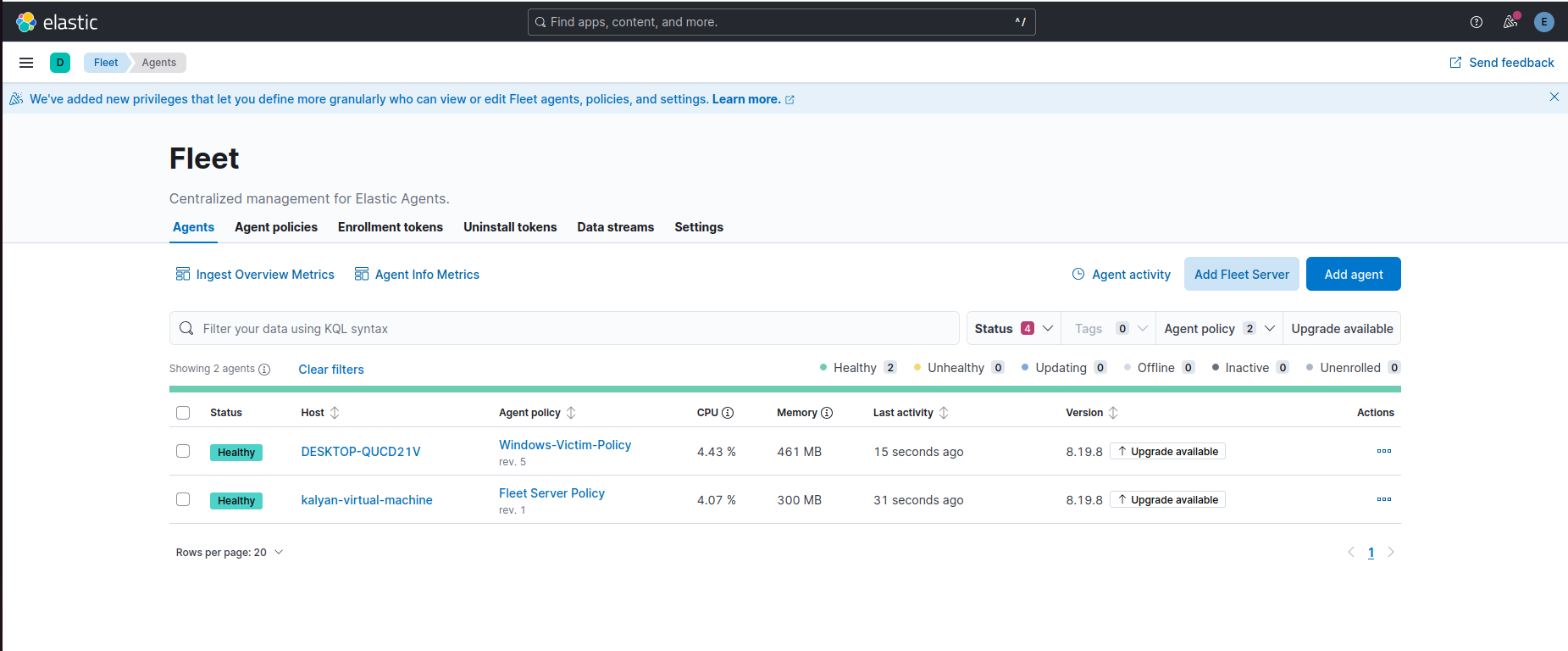Screen dimensions: 1568x651
Task: Check the DESKTOP-QUCD21V agent row checkbox
Action: (x=183, y=451)
